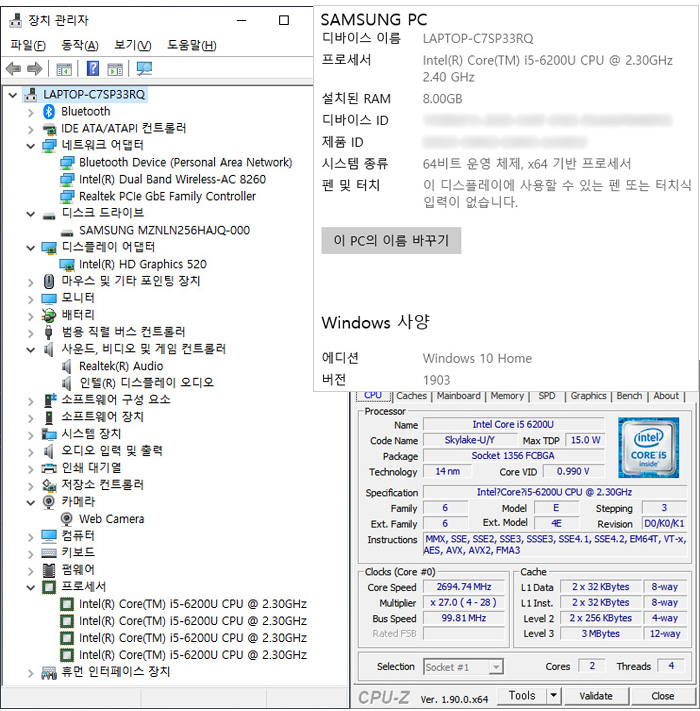Open the Graphics tab in CPU-Z

pyautogui.click(x=588, y=396)
